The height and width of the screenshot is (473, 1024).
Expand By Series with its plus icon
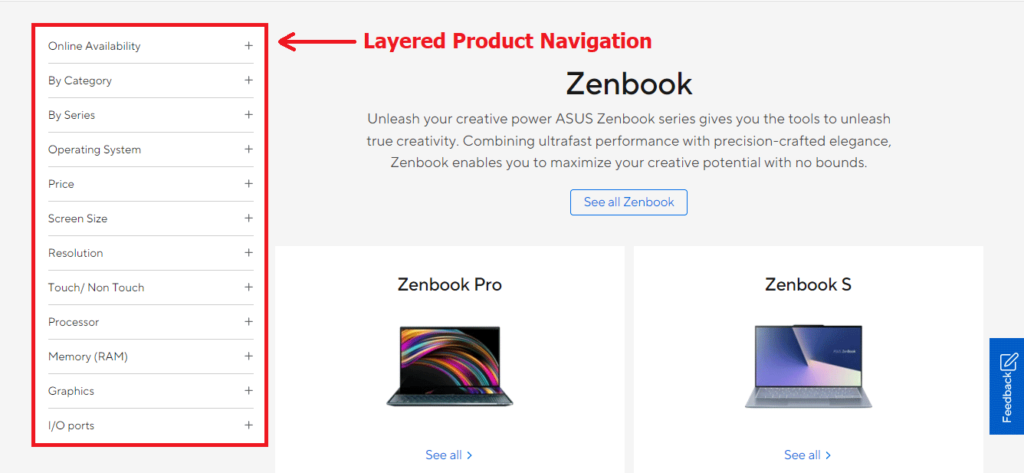coord(249,115)
